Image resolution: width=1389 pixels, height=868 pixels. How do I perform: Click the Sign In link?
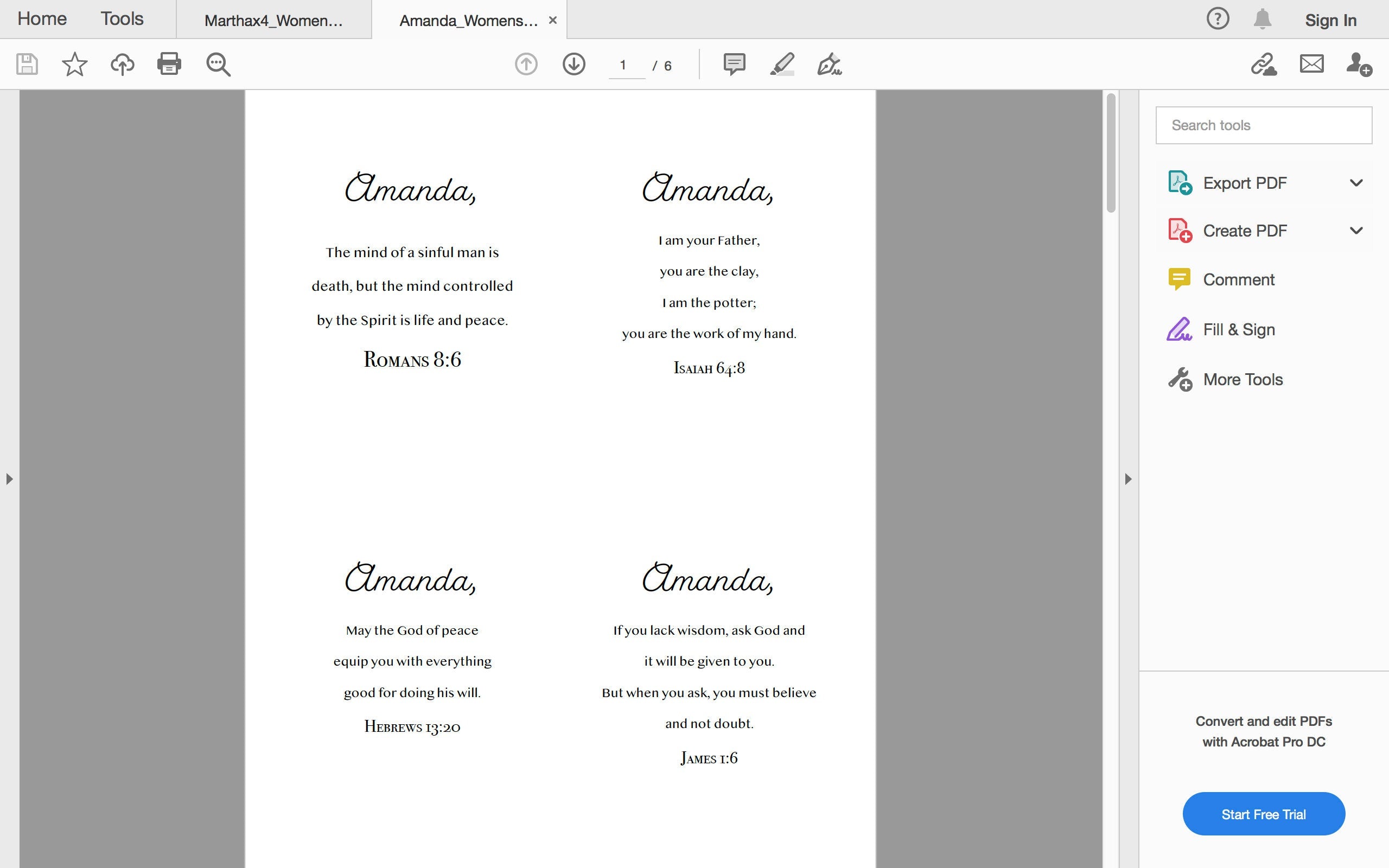coord(1330,21)
